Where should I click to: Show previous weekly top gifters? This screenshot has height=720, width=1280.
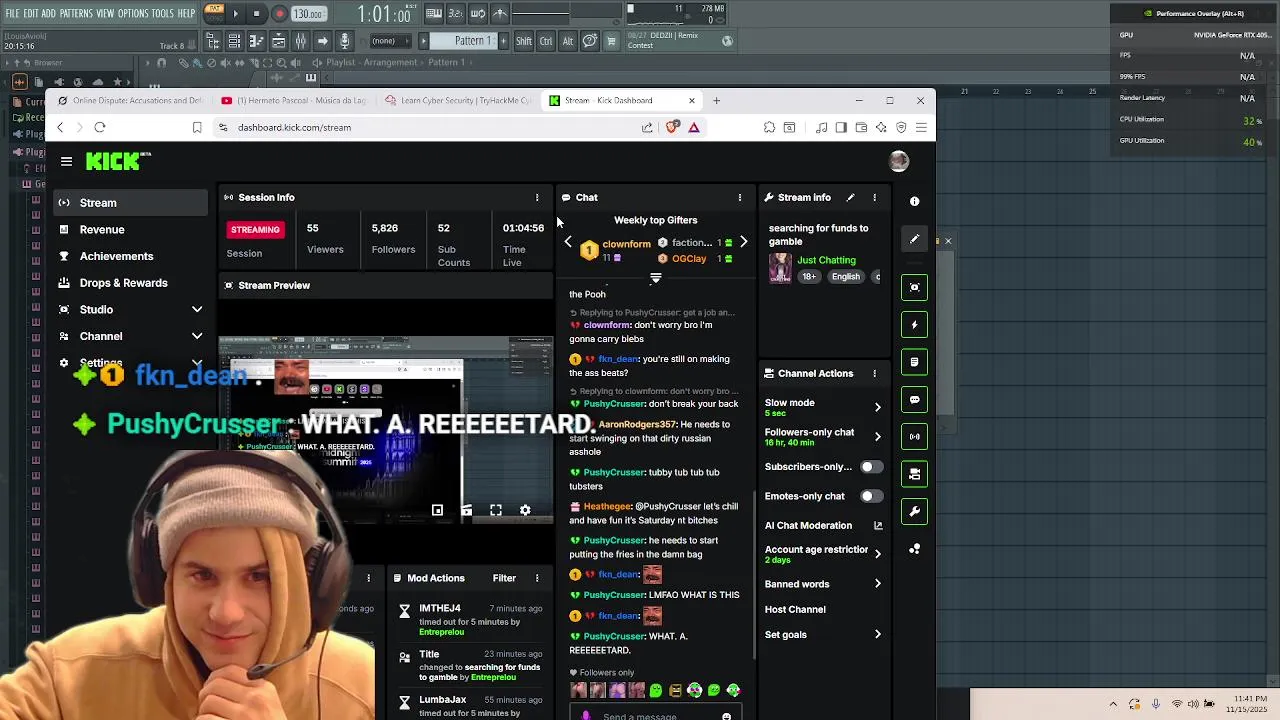coord(568,242)
